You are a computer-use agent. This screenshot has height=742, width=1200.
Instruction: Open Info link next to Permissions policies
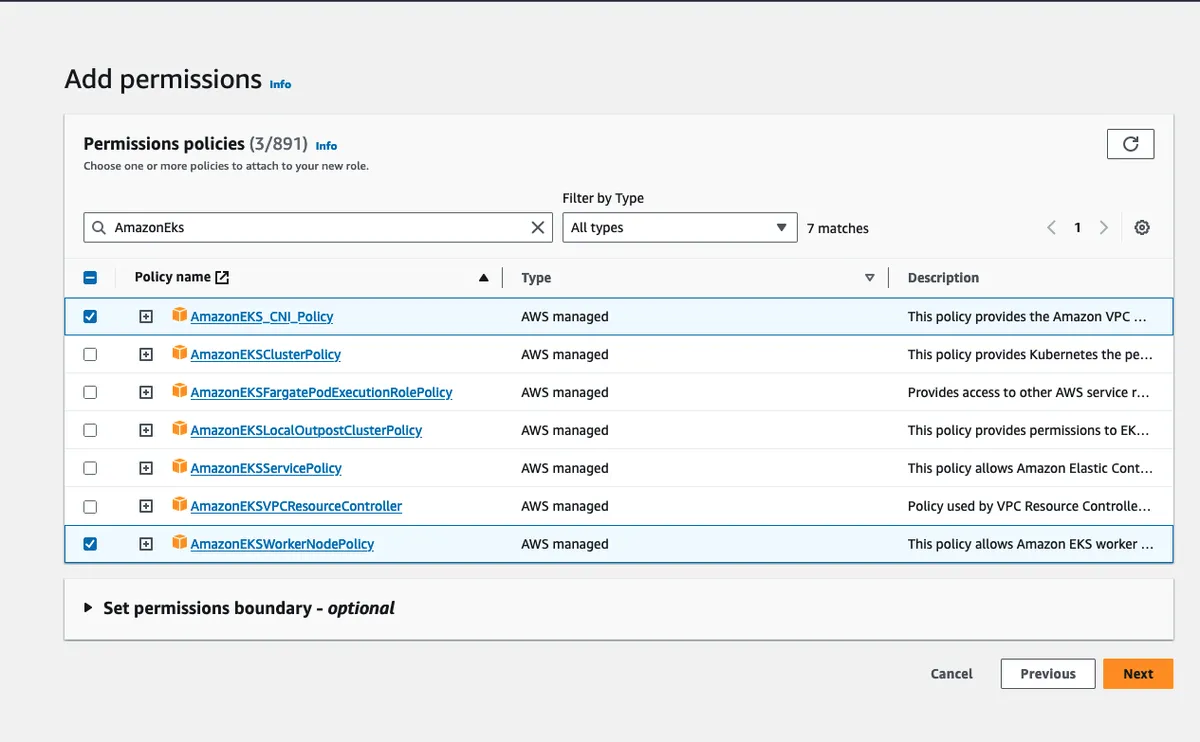click(x=326, y=145)
